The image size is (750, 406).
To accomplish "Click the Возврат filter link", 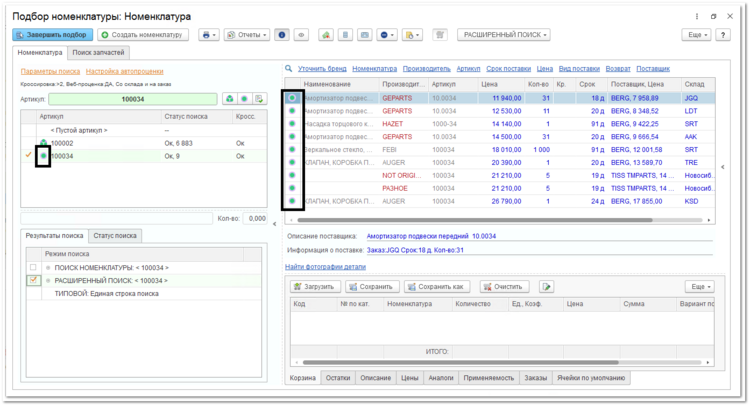I will (618, 68).
